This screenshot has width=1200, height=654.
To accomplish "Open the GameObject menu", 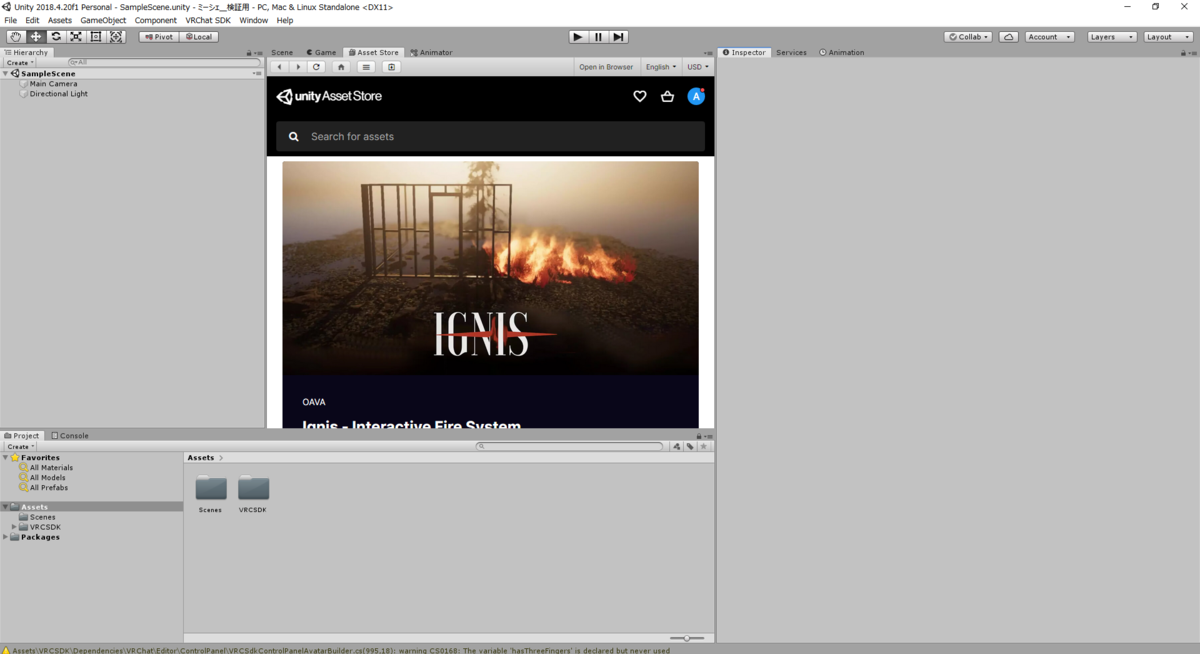I will 103,20.
